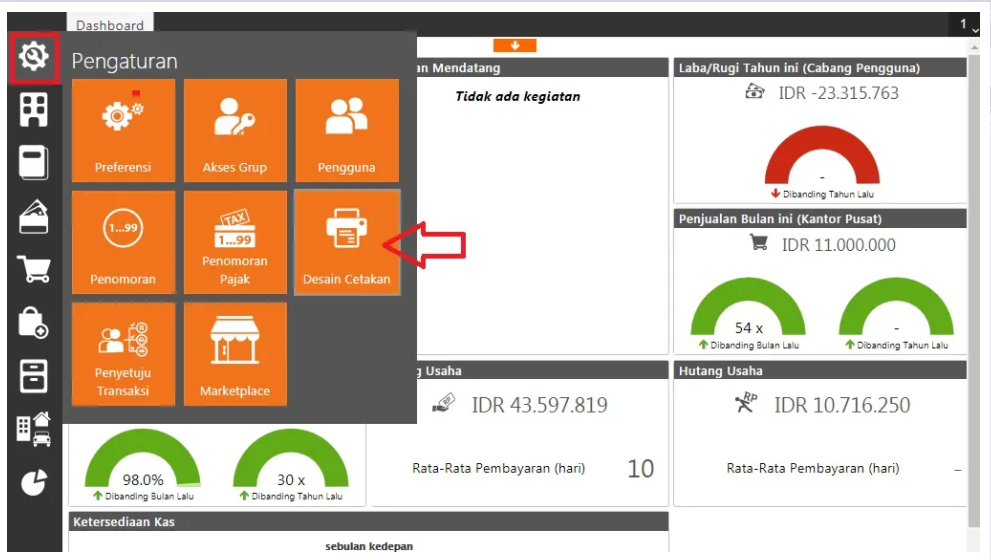Click the red Laba/Rugi gauge

[822, 155]
